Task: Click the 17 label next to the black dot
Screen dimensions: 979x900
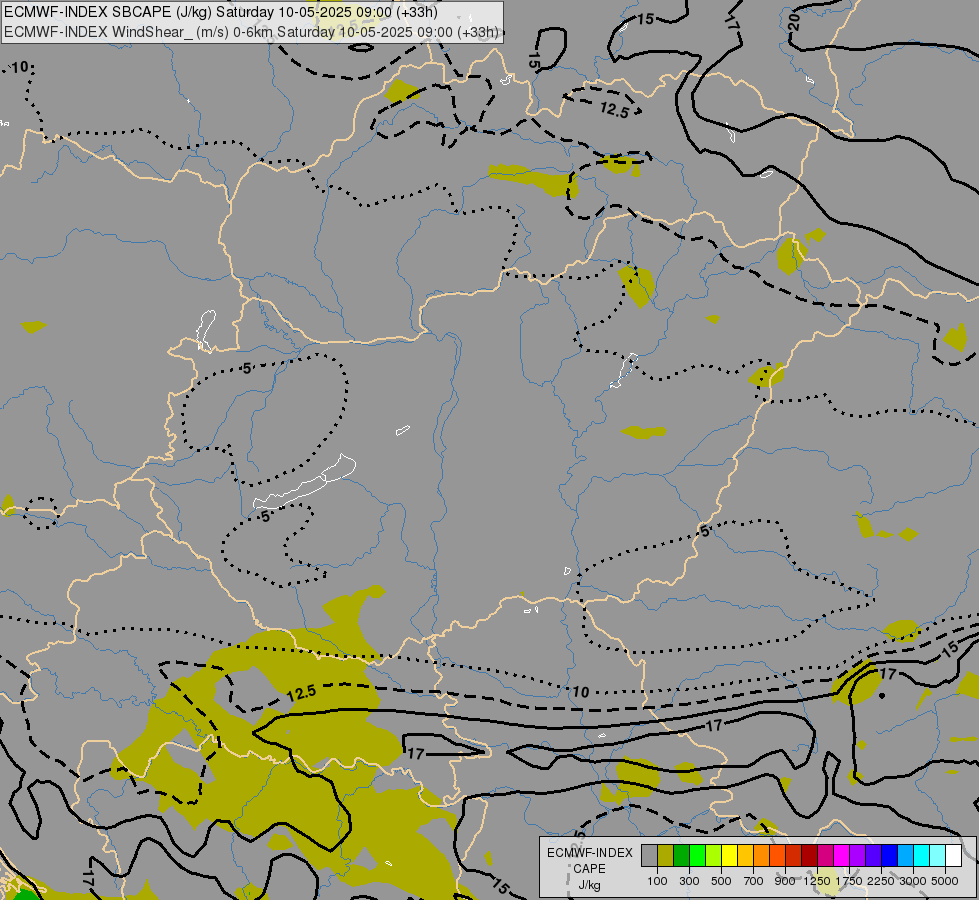Action: coord(888,673)
